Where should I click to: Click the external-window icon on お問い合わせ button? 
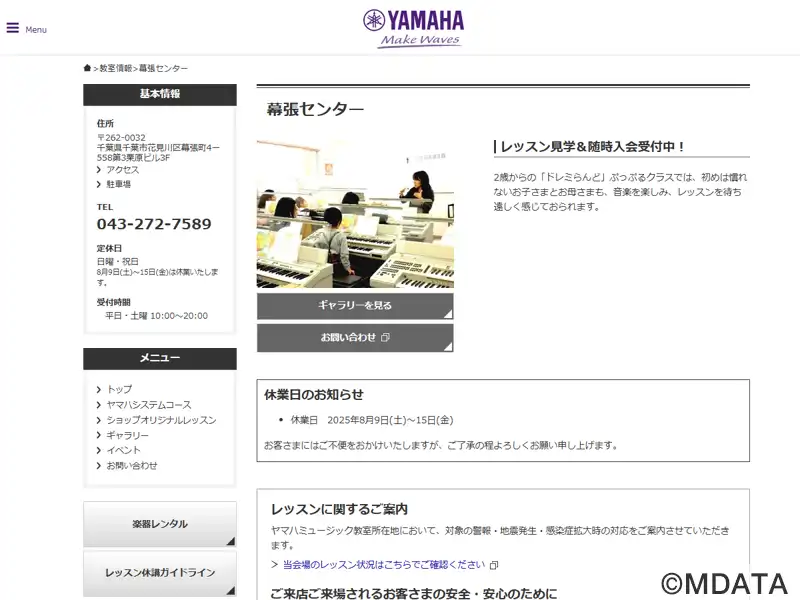[385, 337]
